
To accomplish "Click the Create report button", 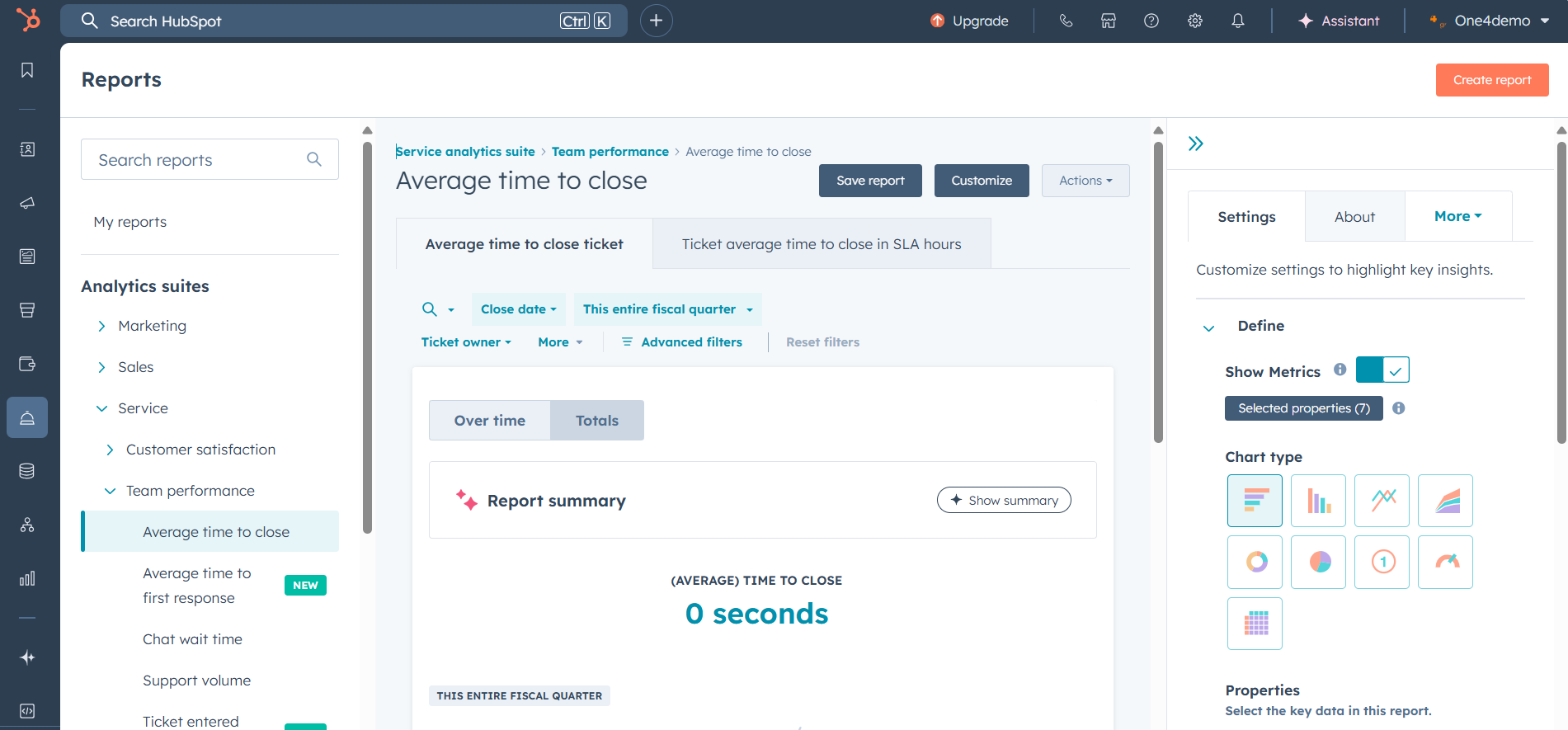I will click(x=1491, y=80).
